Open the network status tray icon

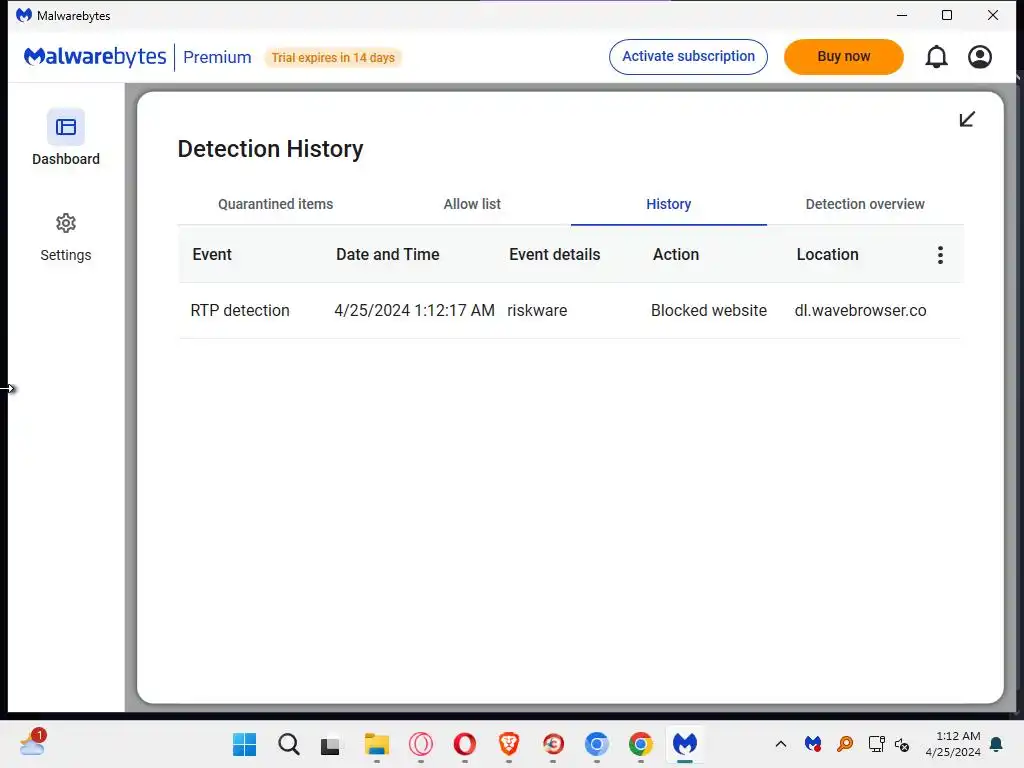pos(876,744)
